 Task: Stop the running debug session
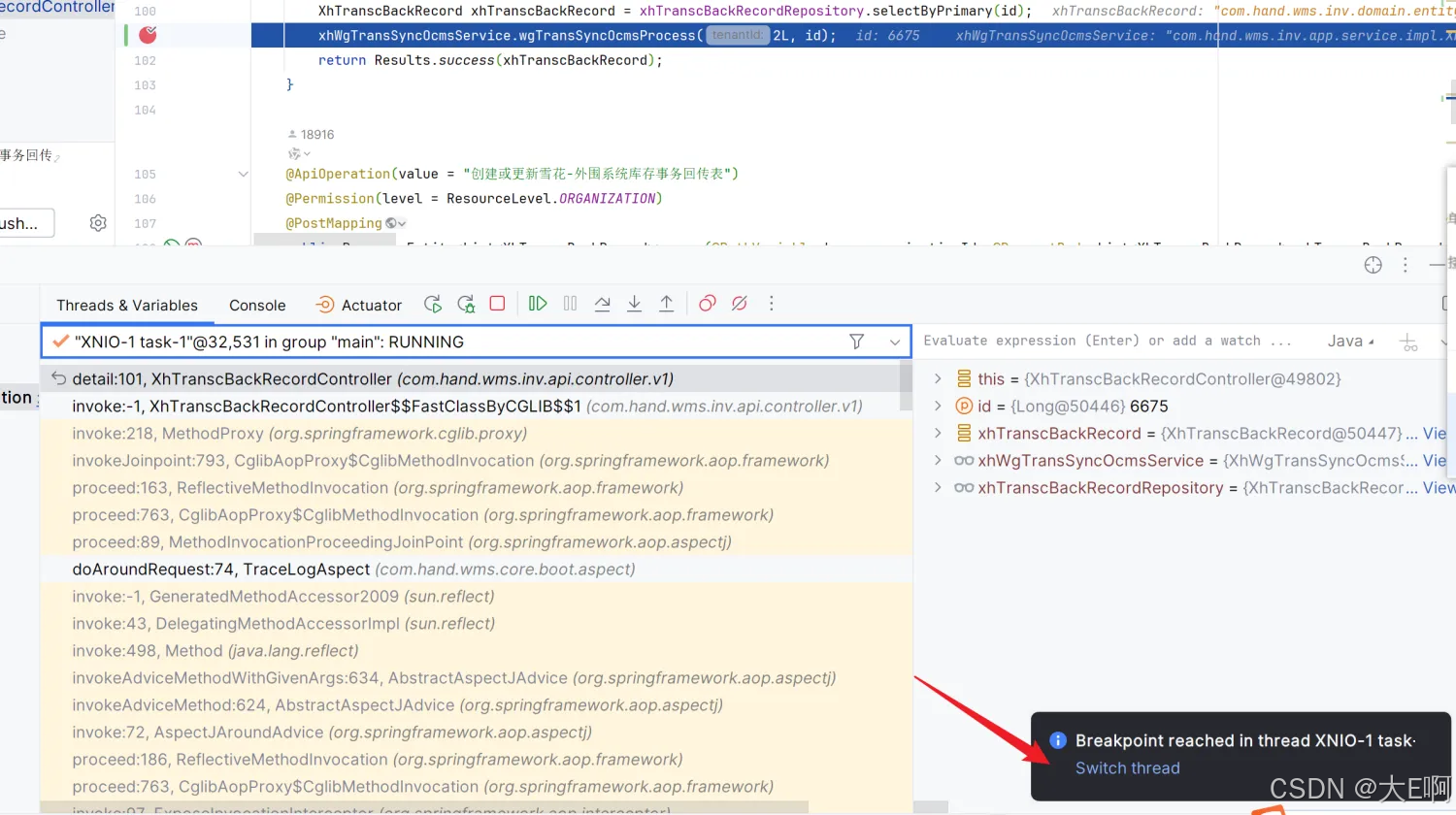497,304
